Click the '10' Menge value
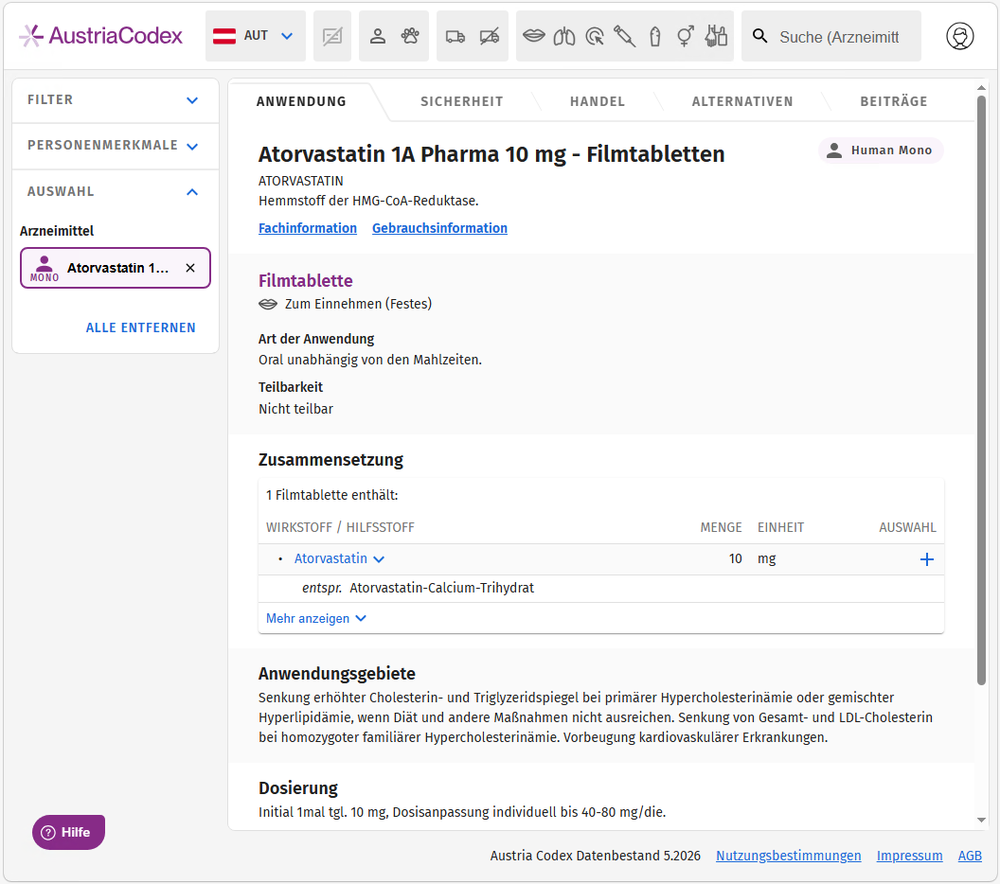The image size is (1000, 884). pos(735,559)
